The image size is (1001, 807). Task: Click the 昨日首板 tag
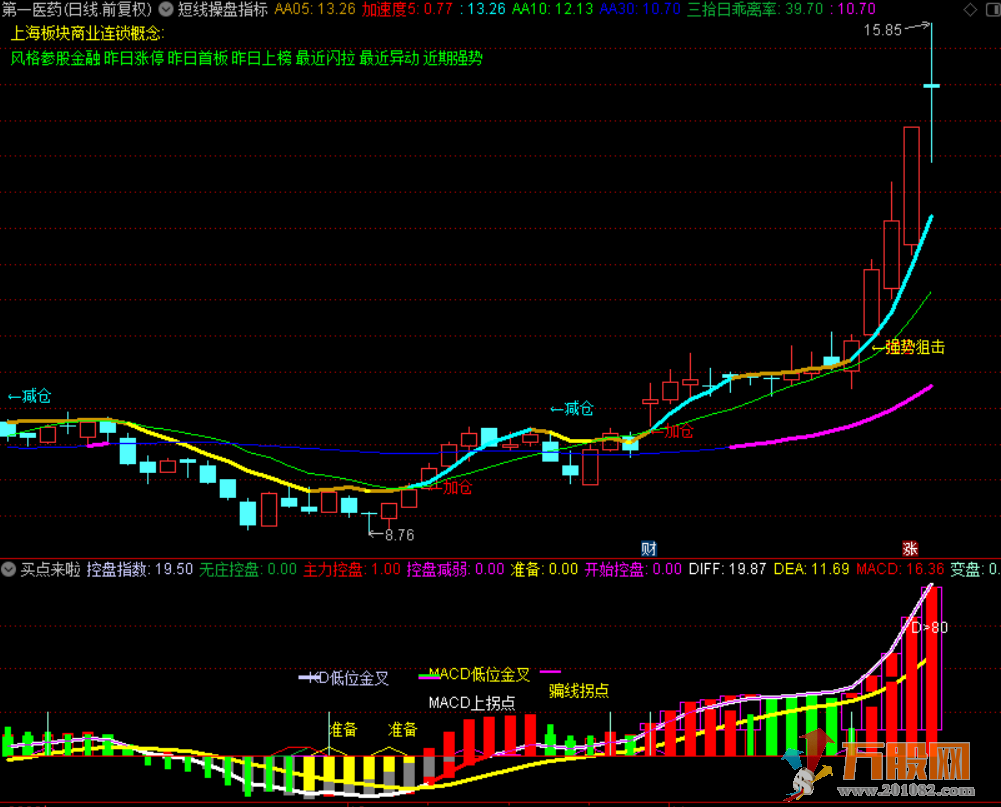tap(198, 58)
